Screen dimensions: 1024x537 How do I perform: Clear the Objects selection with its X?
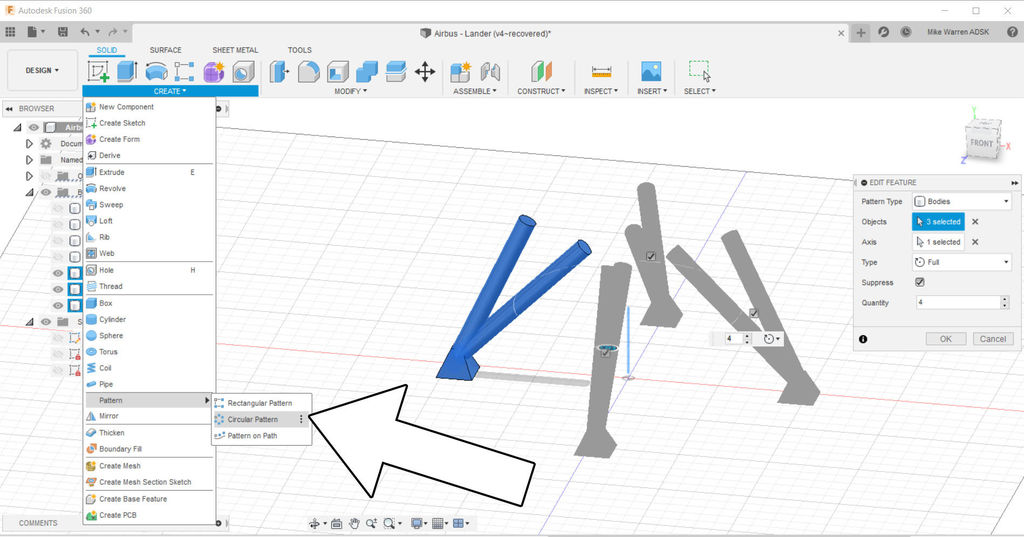(975, 221)
